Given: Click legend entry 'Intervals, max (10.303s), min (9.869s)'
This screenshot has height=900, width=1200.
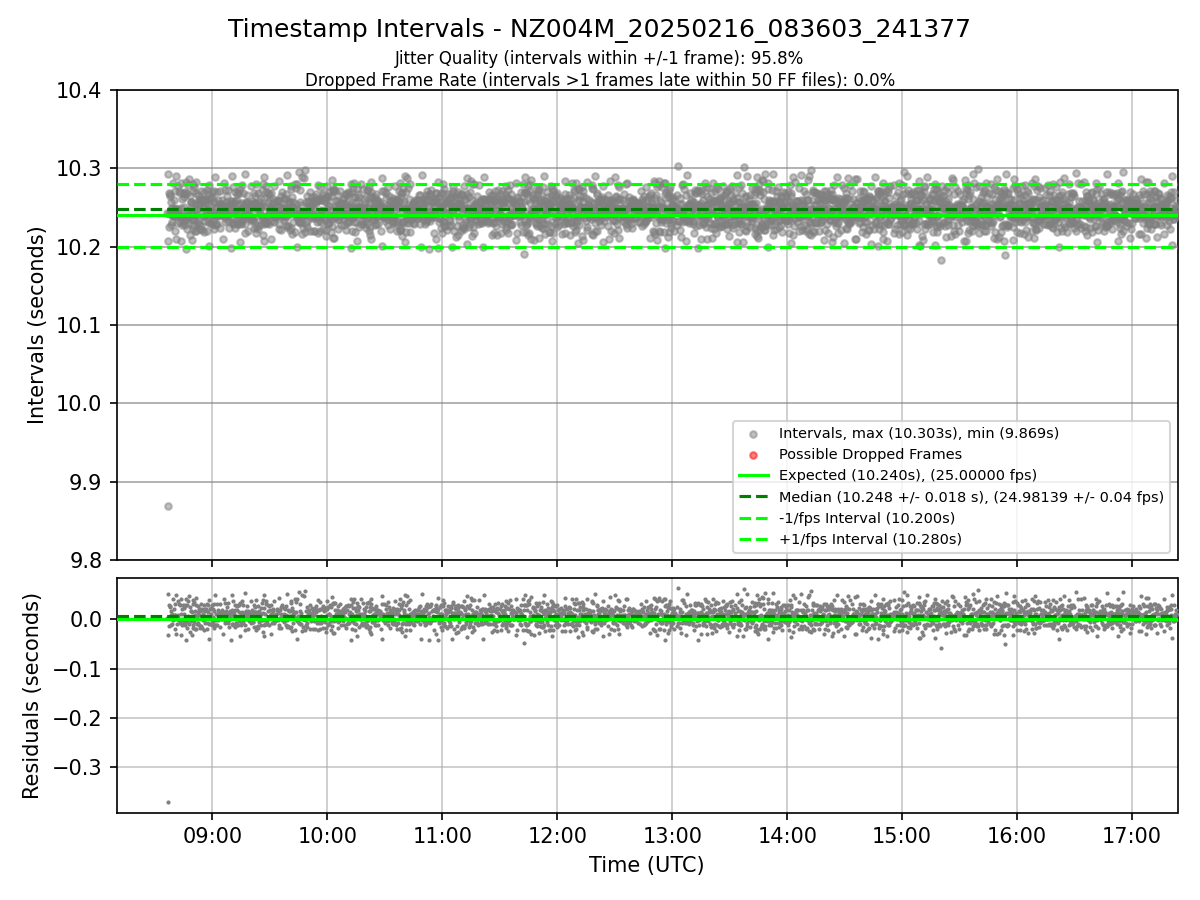Looking at the screenshot, I should pos(918,433).
